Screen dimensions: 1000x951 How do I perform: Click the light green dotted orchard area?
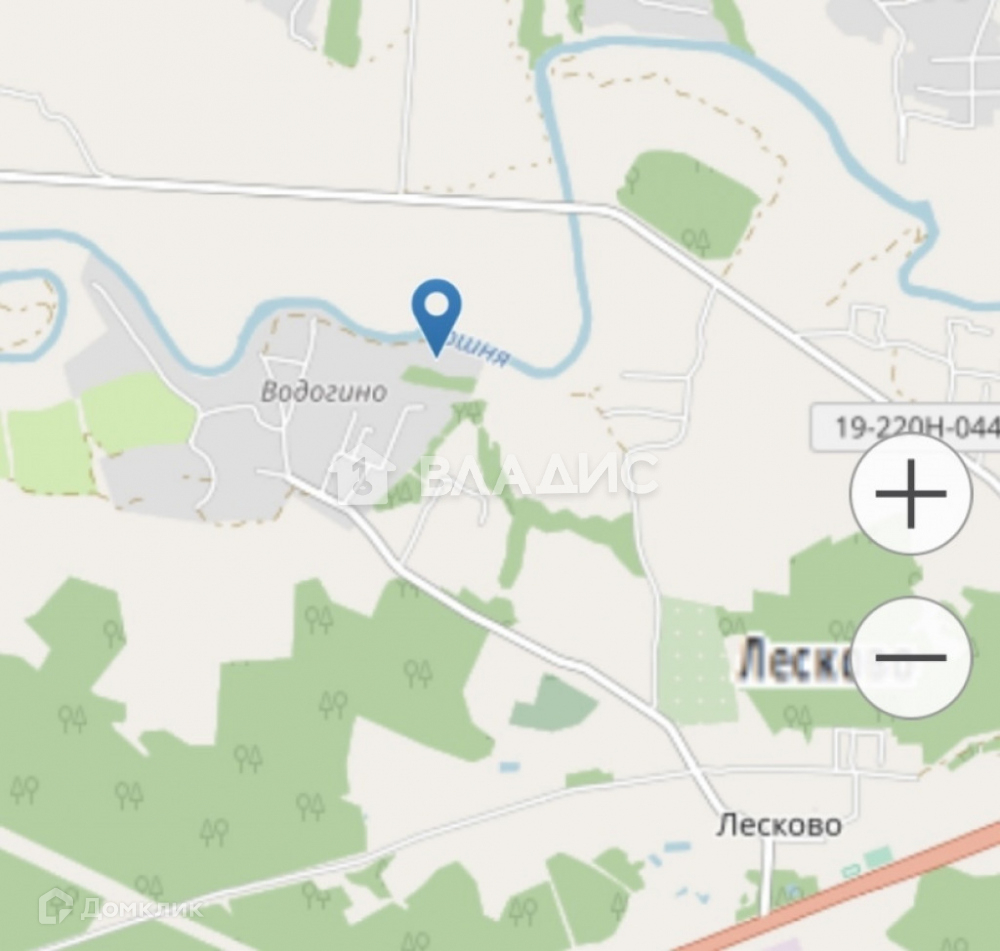(696, 660)
